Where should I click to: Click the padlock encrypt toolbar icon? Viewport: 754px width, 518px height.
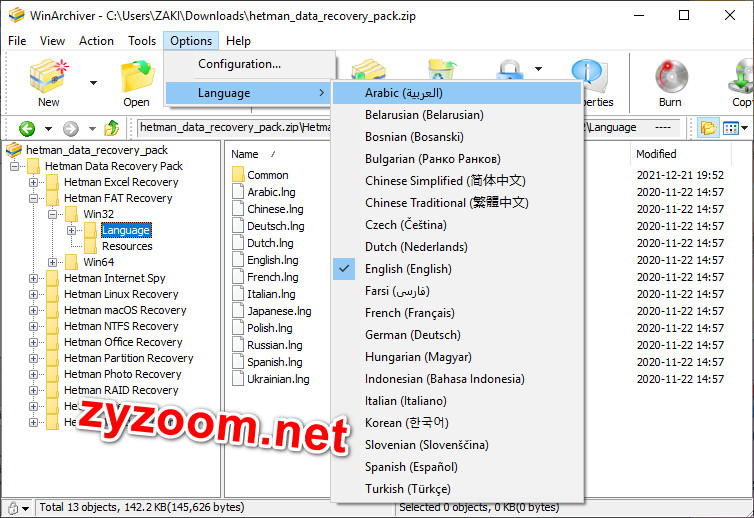point(510,69)
